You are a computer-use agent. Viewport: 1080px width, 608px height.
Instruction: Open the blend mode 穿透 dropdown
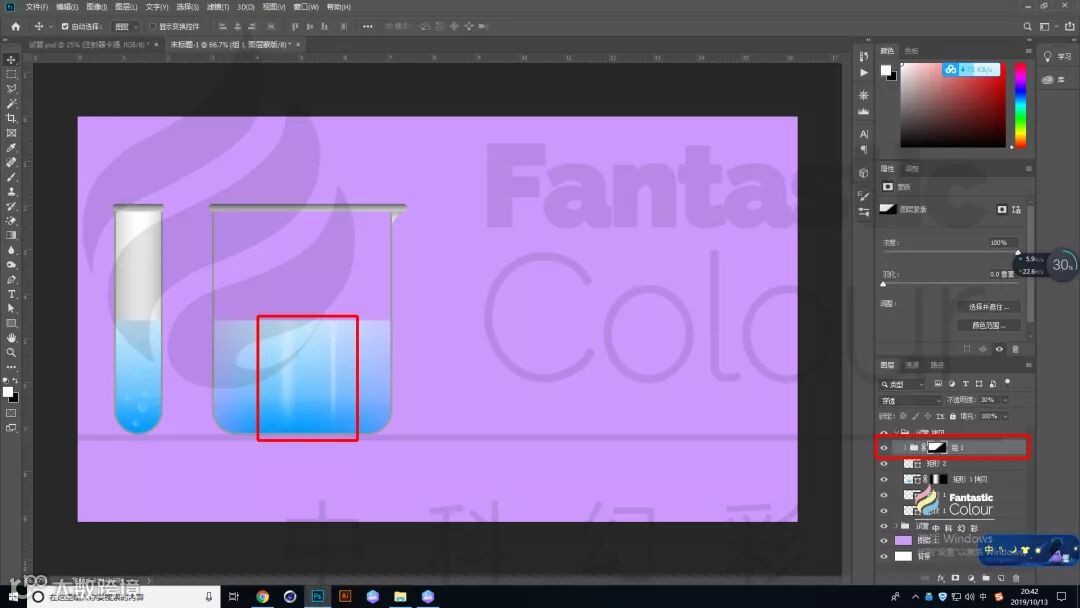point(910,400)
